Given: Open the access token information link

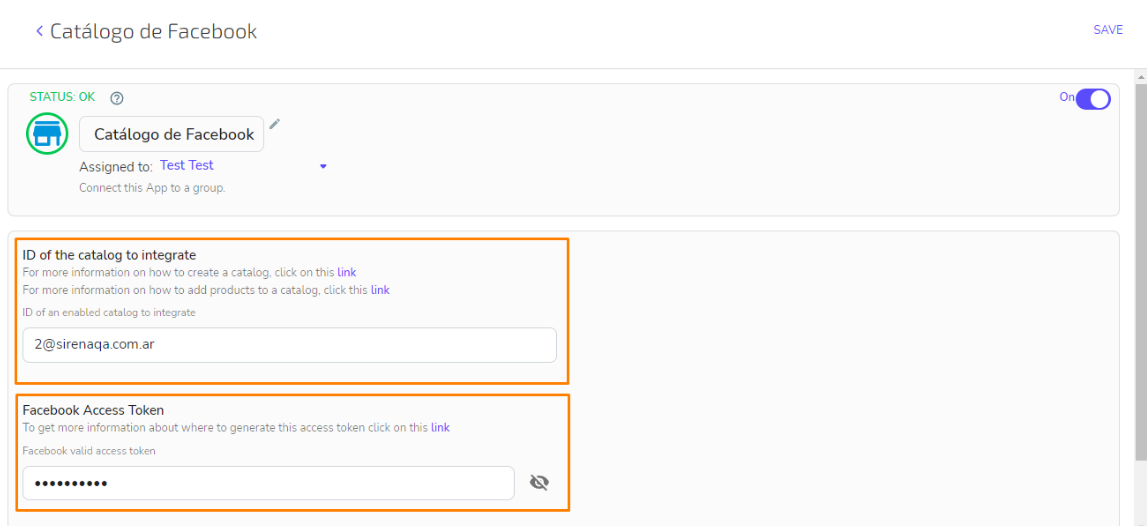Looking at the screenshot, I should [440, 427].
